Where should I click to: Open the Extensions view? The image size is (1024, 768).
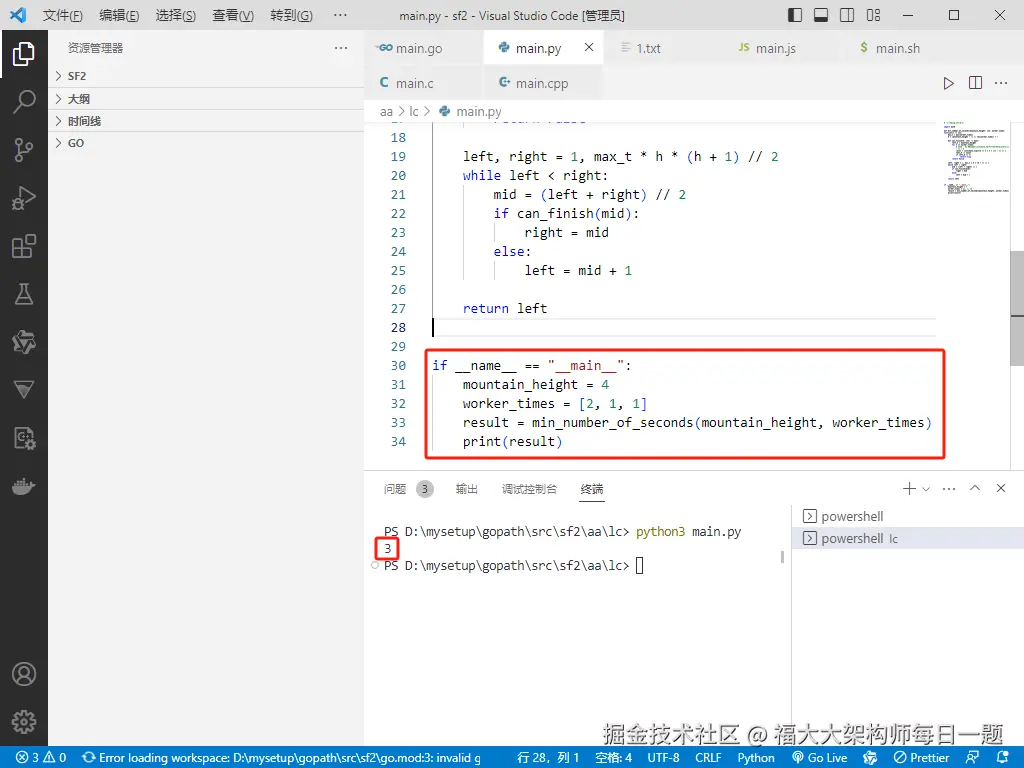(24, 246)
